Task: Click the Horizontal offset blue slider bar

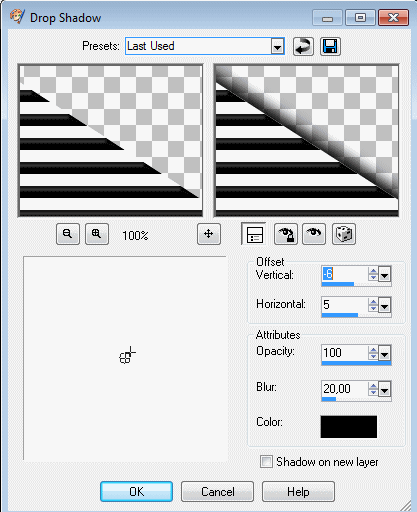Action: click(340, 315)
